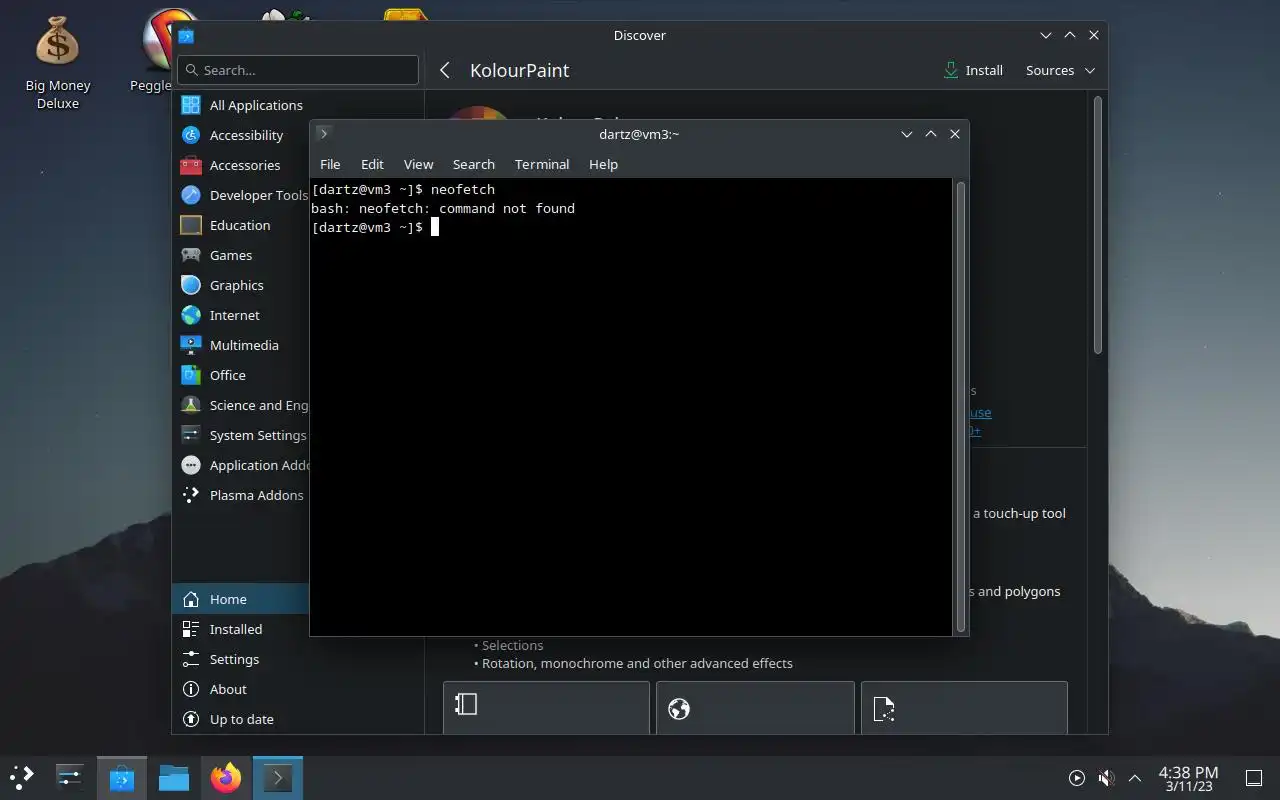1280x800 pixels.
Task: Select the Science and Engineering category icon
Action: [191, 405]
